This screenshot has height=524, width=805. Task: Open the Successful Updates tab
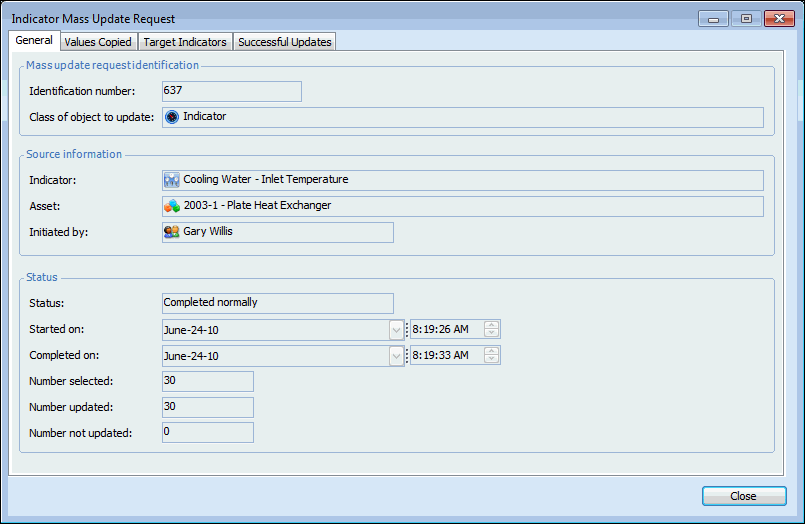click(x=285, y=42)
